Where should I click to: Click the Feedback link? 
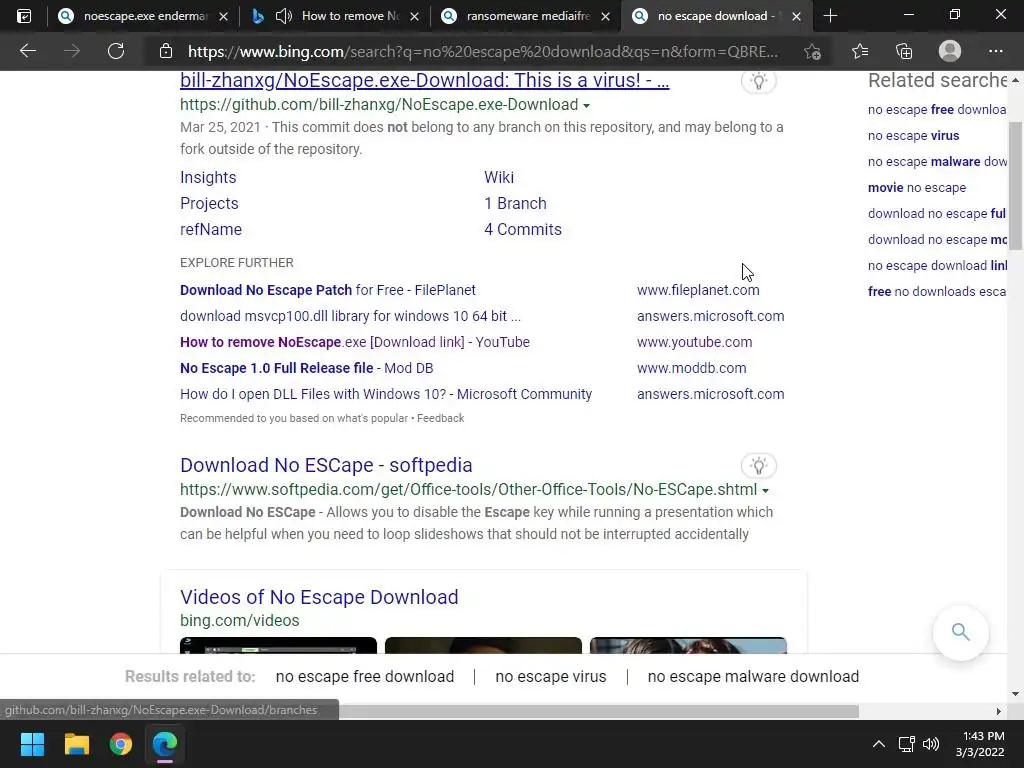click(x=441, y=418)
